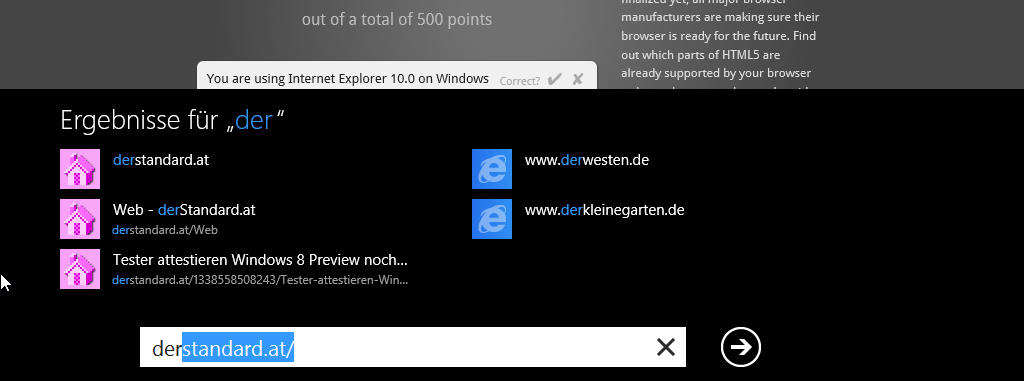Click the Internet Explorer 10.0 detection message
1024x381 pixels.
[x=347, y=79]
